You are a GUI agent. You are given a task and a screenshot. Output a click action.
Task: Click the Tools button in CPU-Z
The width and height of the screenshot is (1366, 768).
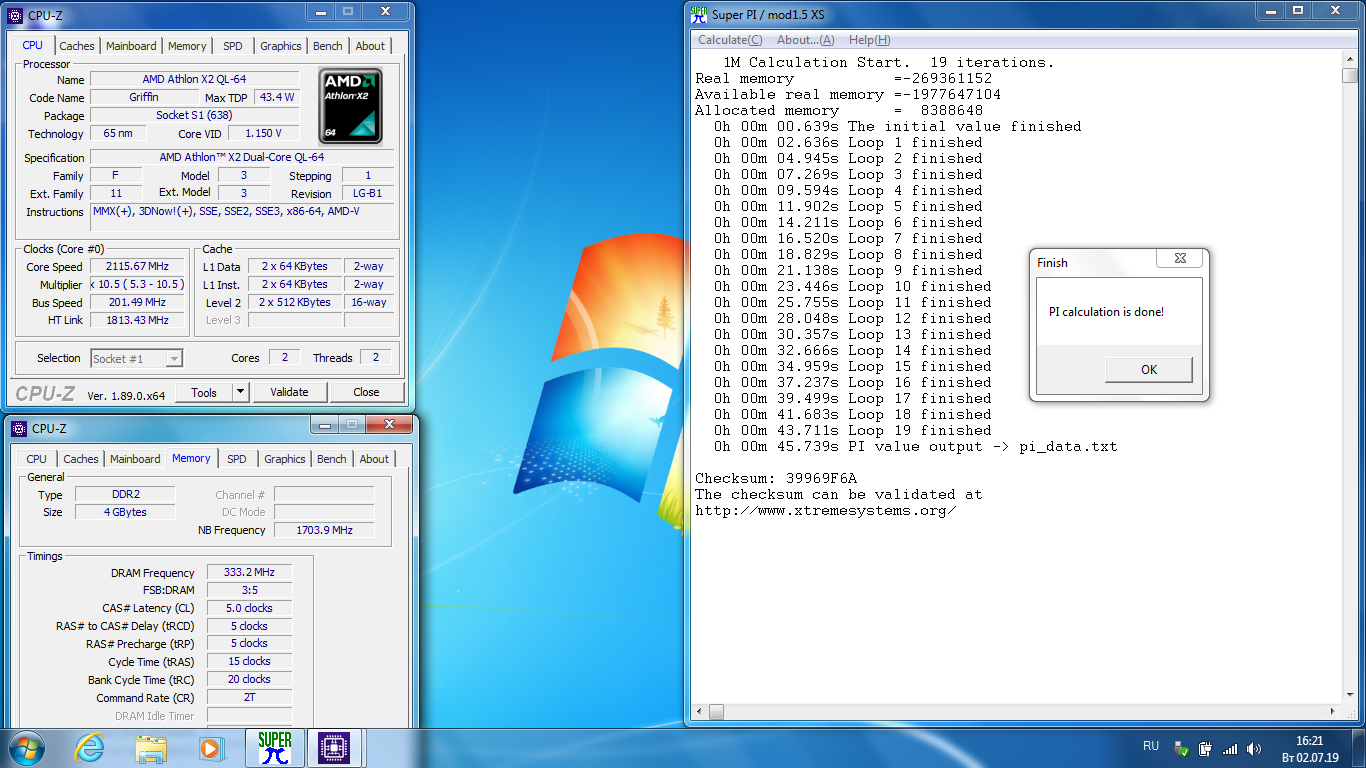(x=204, y=392)
